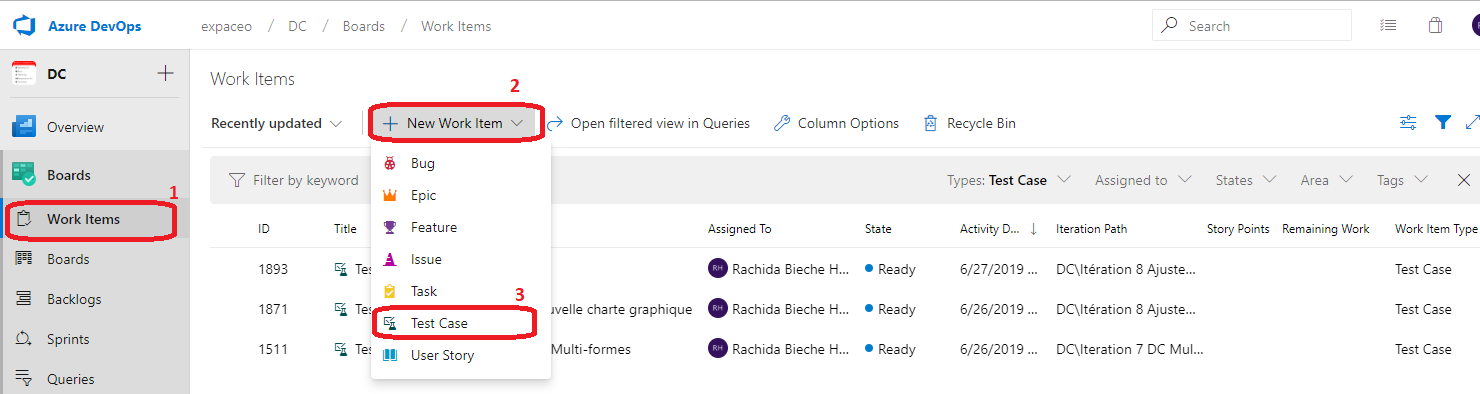Open the marketplace shopping bag icon
Viewport: 1480px width, 394px height.
coord(1435,26)
